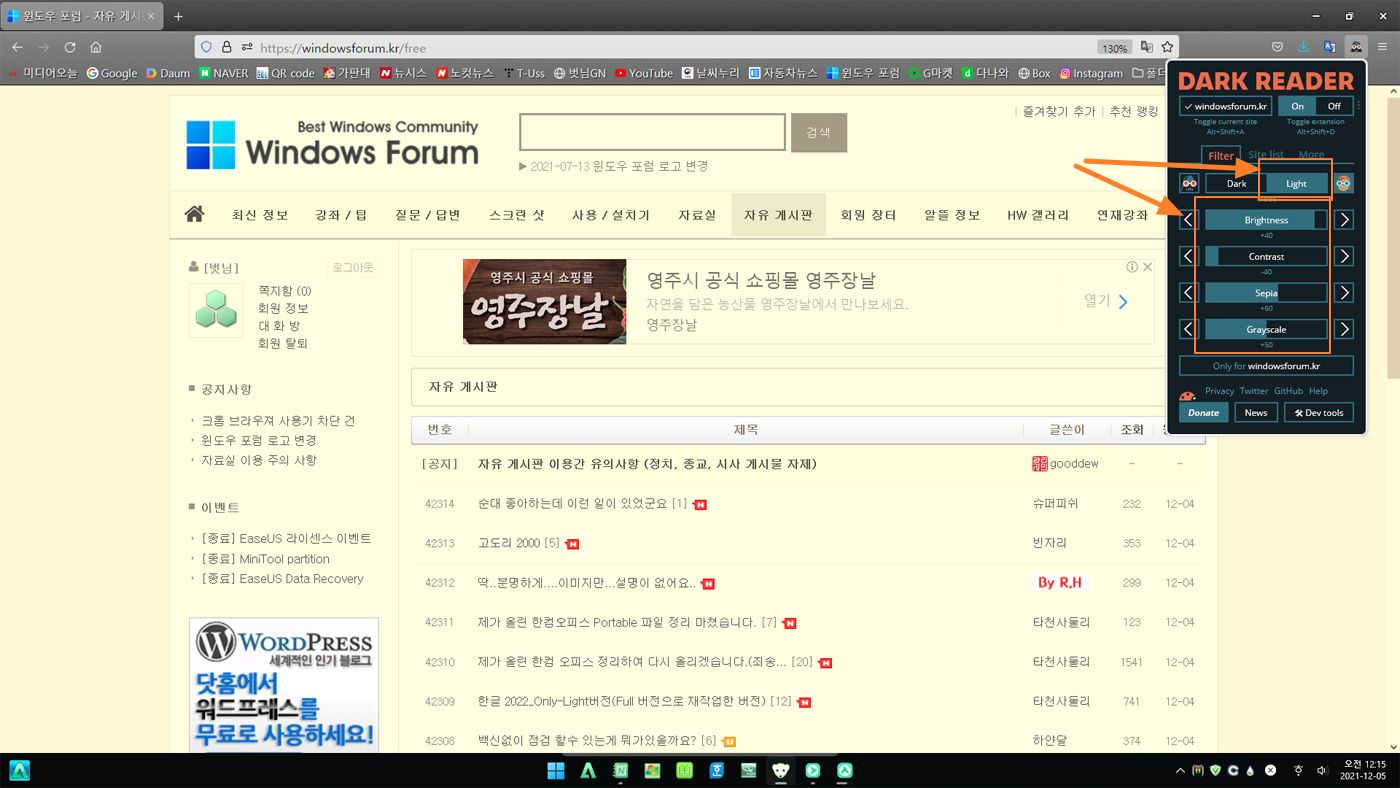Decrease Sepia with left arrow
This screenshot has height=788, width=1400.
click(1188, 293)
